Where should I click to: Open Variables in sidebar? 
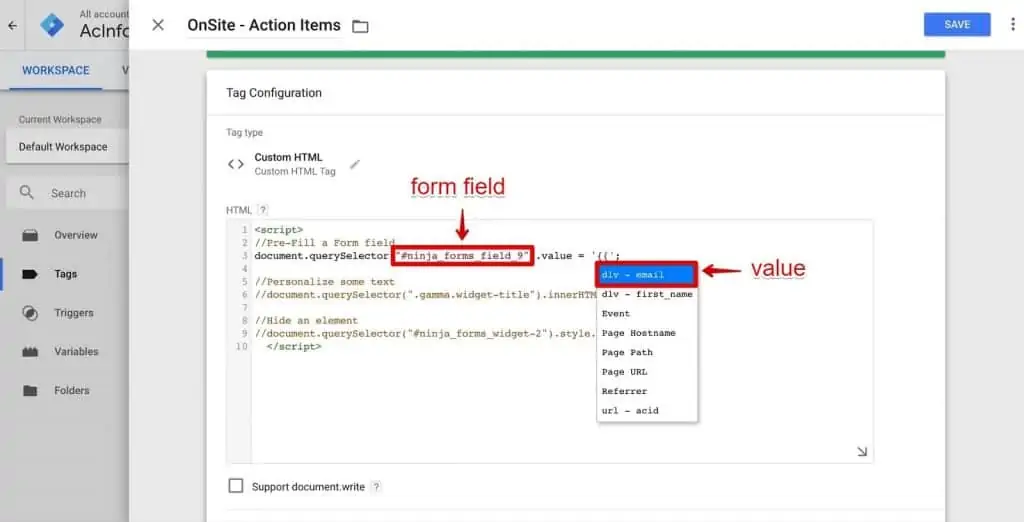[x=76, y=351]
